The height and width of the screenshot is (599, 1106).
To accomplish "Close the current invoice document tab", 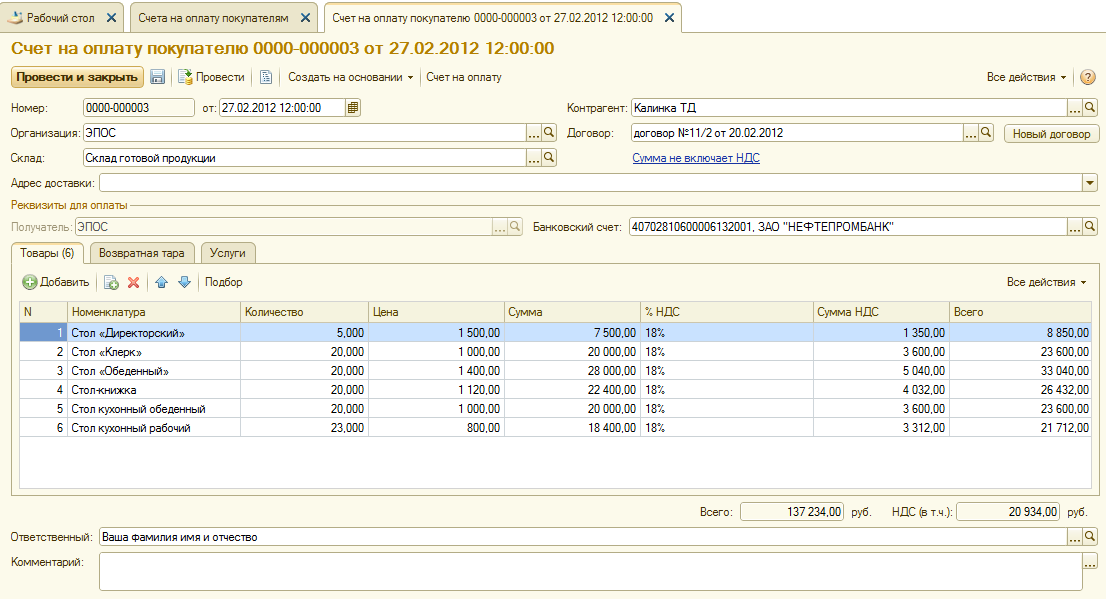I will (669, 18).
